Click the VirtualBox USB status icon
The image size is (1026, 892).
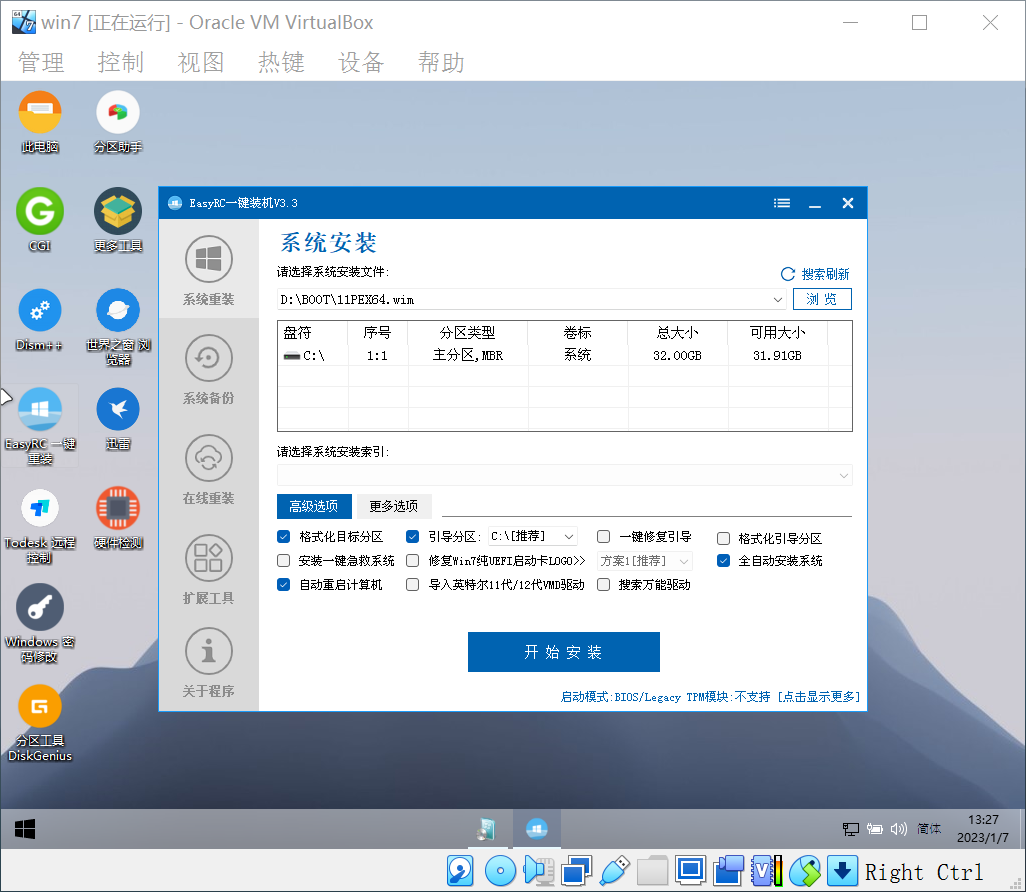click(614, 871)
